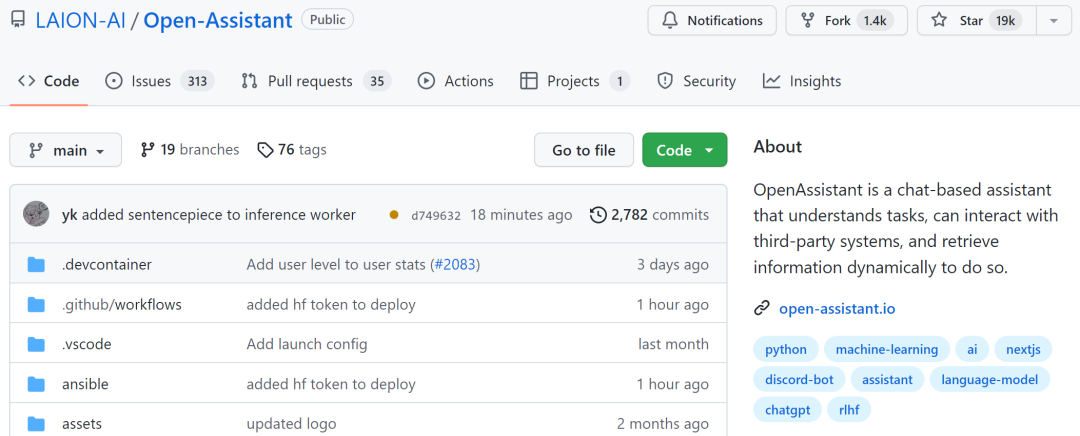
Task: Click the link icon beside open-assistant.io
Action: point(762,308)
